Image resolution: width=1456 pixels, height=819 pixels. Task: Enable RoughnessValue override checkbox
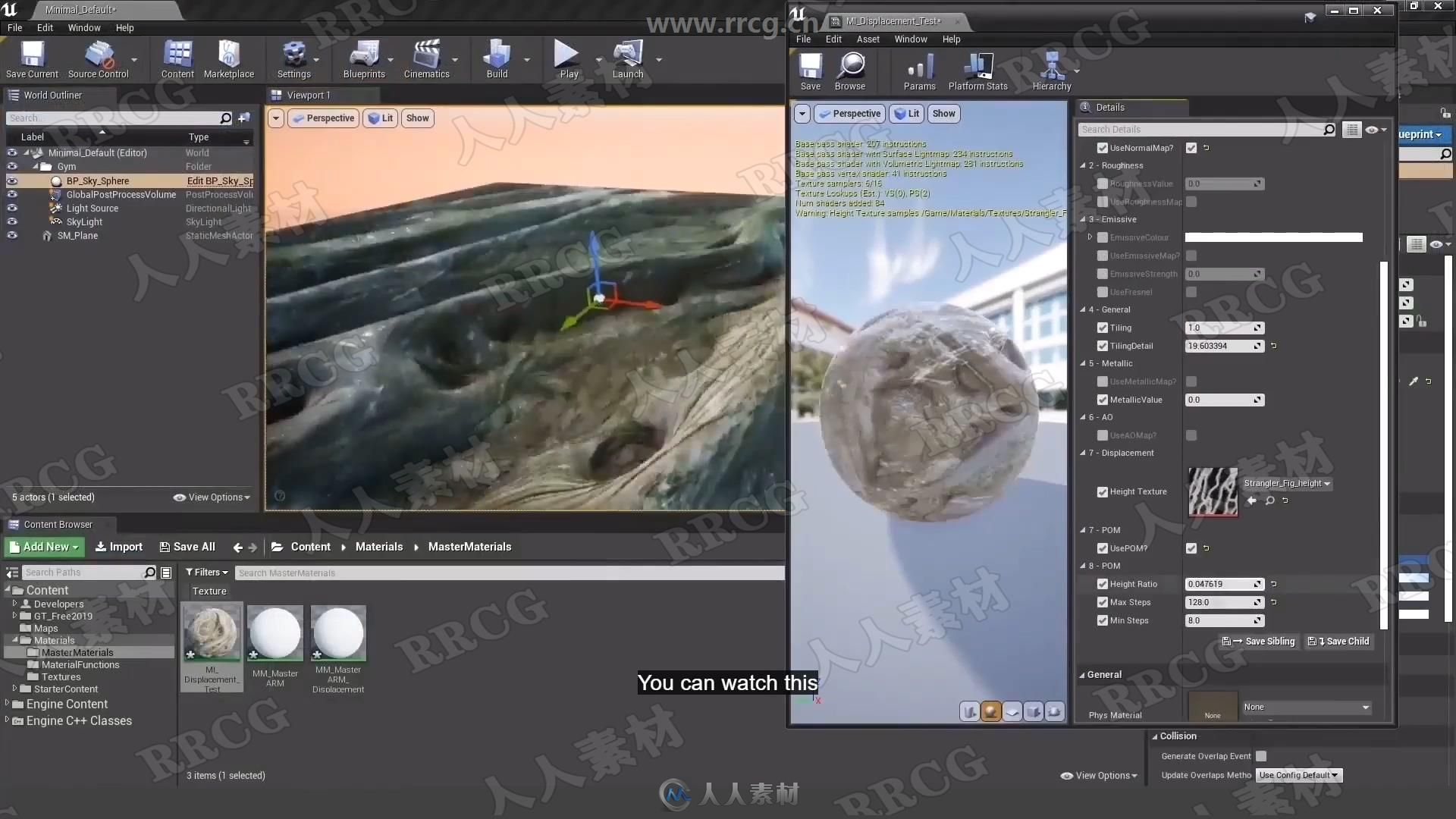[x=1103, y=184]
